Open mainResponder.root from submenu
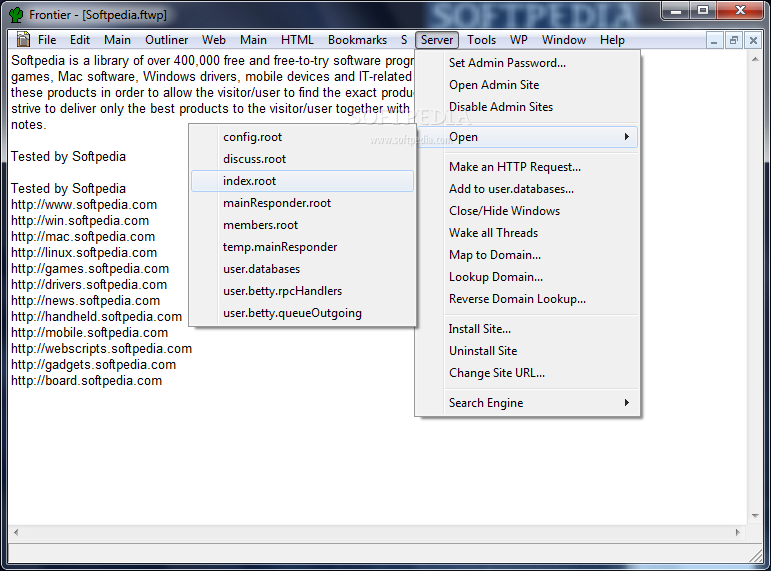Viewport: 771px width, 571px height. (302, 203)
